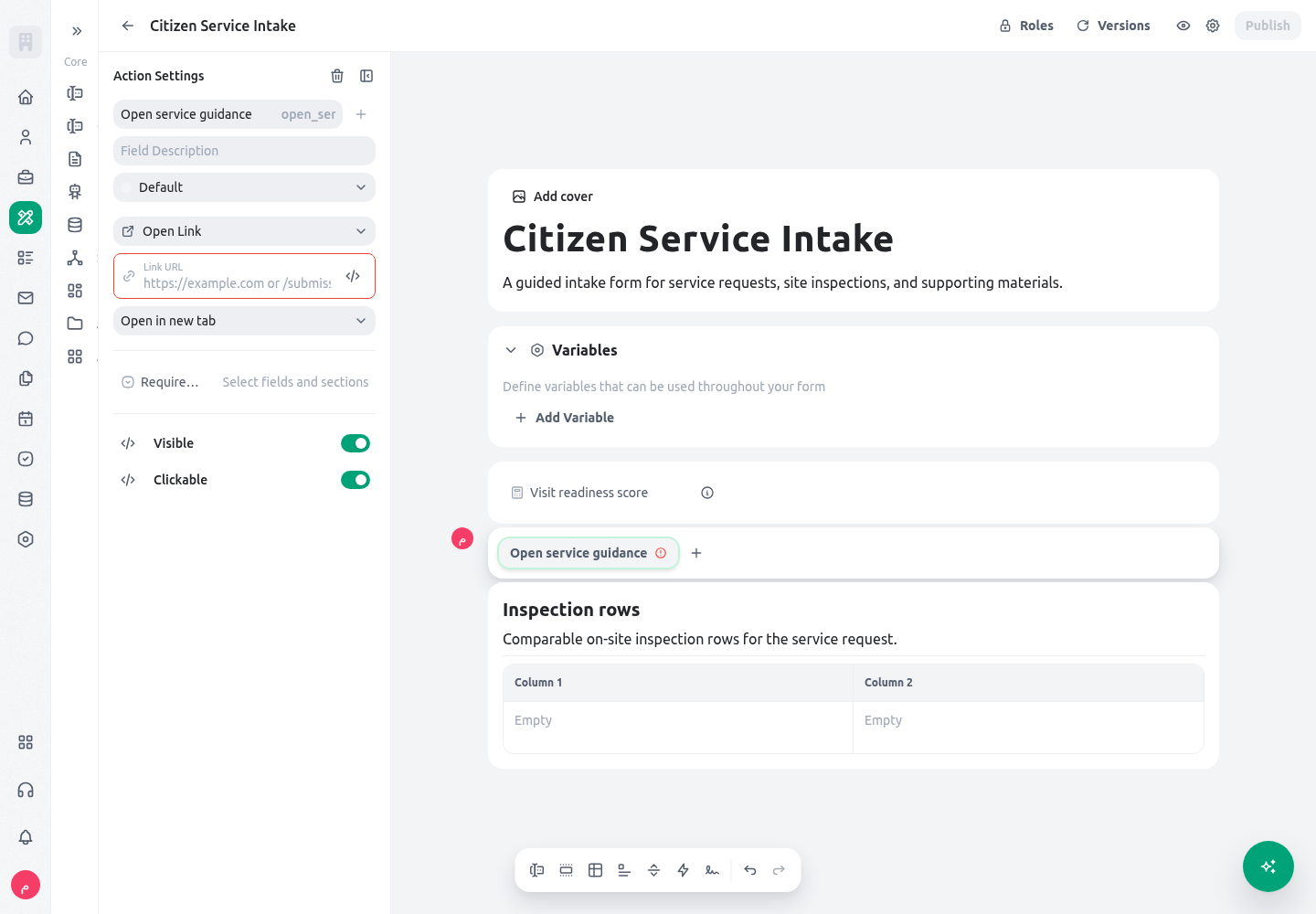1316x914 pixels.
Task: Open the notifications bell icon
Action: point(26,837)
